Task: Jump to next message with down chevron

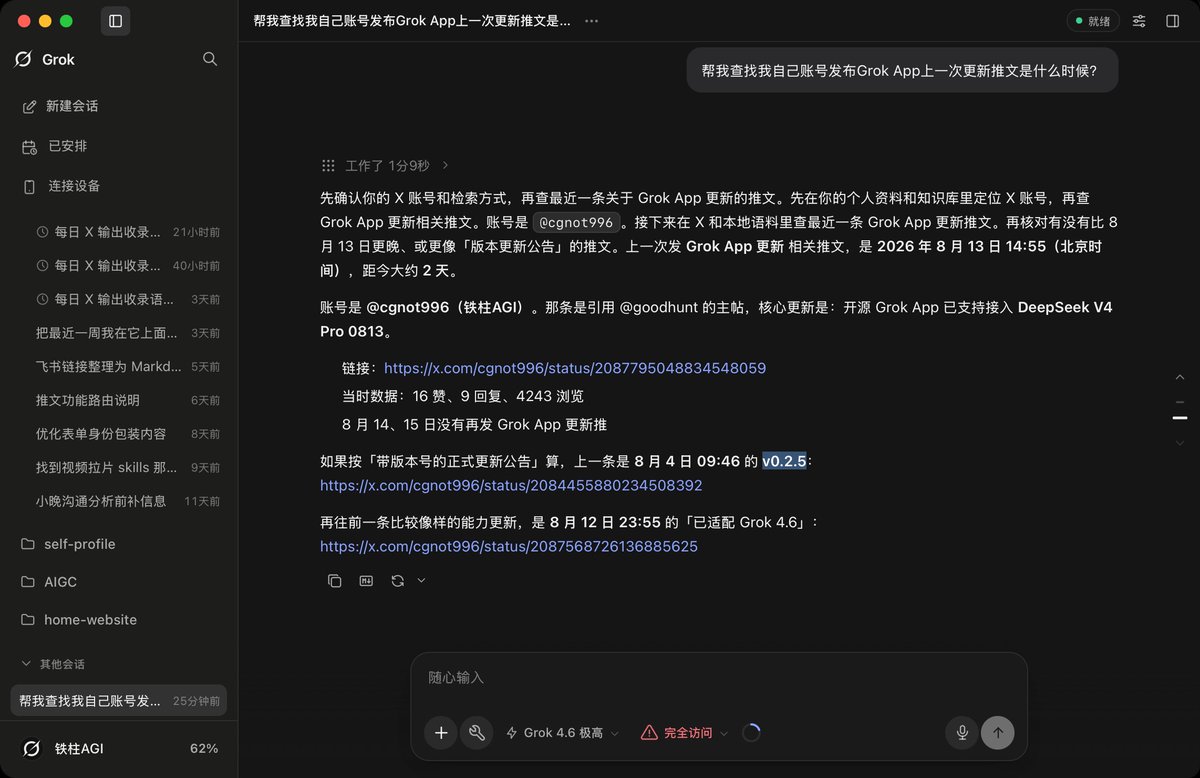Action: 1180,441
